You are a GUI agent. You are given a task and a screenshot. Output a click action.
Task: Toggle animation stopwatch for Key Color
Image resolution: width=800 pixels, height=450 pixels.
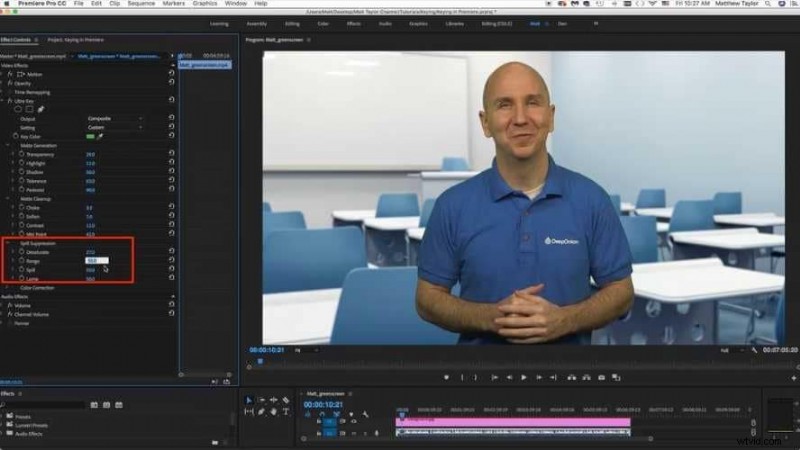(15, 136)
